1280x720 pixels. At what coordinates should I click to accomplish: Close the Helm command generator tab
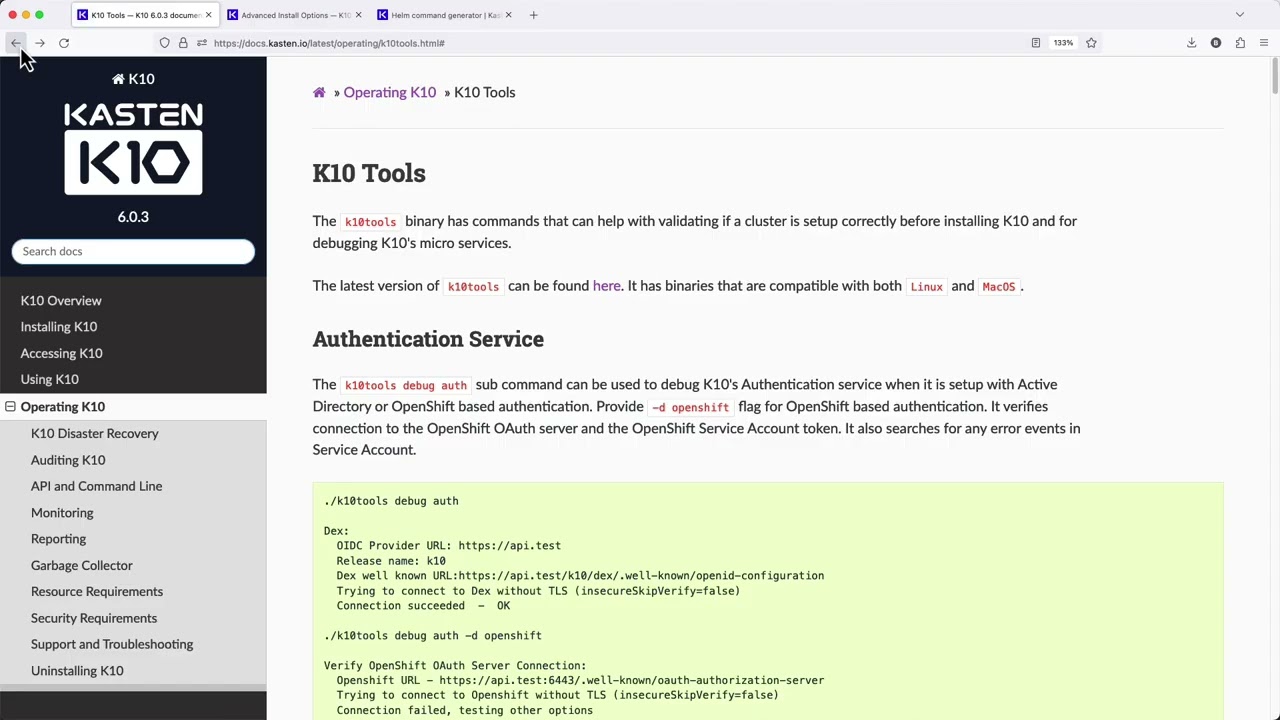coord(508,15)
